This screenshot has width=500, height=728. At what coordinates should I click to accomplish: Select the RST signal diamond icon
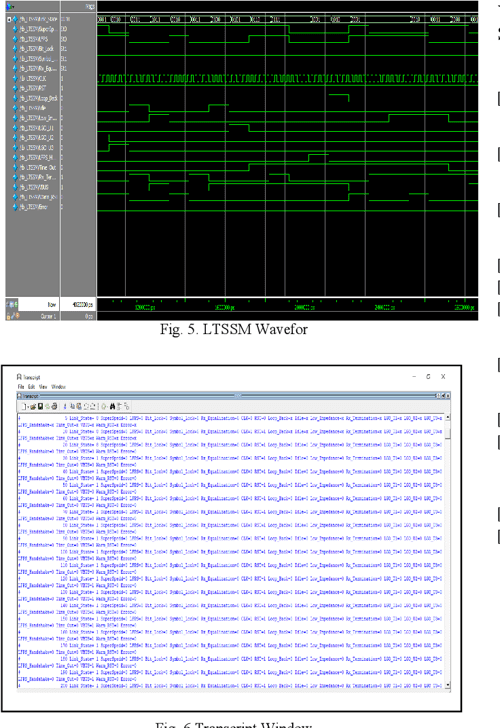15,88
